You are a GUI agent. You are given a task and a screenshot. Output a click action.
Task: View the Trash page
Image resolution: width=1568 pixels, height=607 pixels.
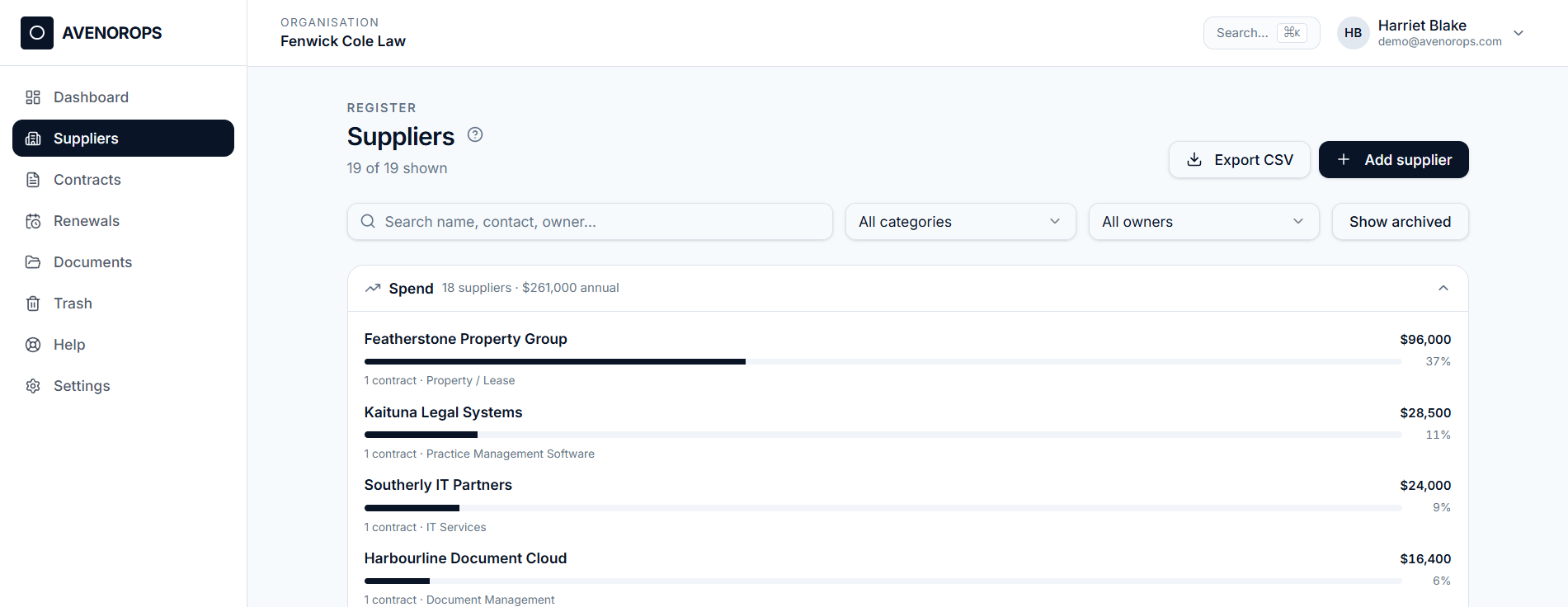coord(123,303)
